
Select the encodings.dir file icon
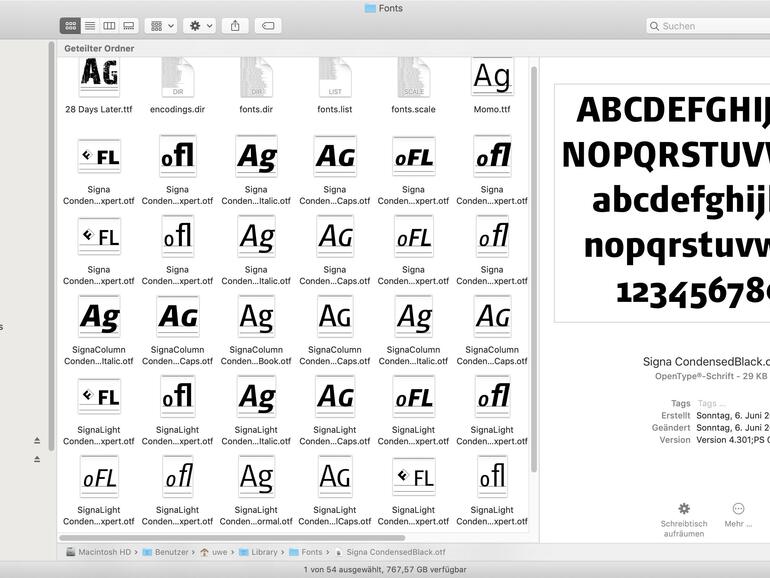point(177,76)
